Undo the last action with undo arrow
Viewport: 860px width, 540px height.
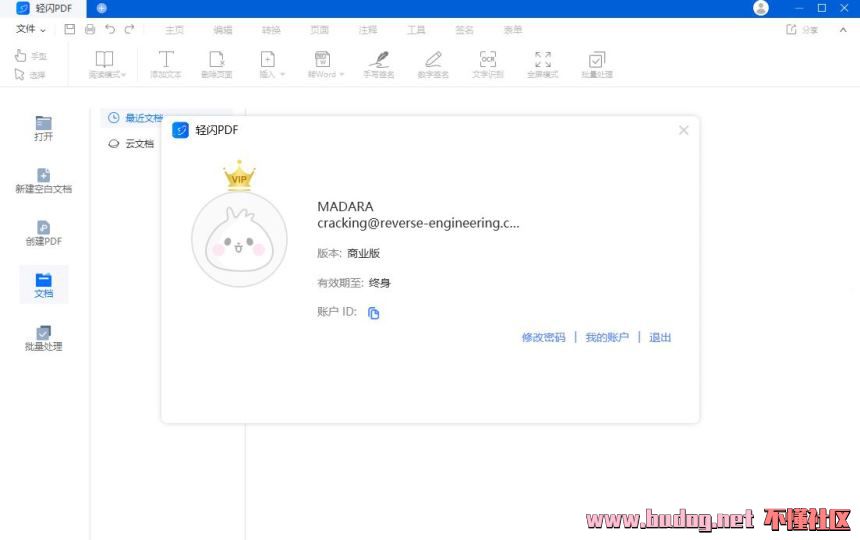110,29
